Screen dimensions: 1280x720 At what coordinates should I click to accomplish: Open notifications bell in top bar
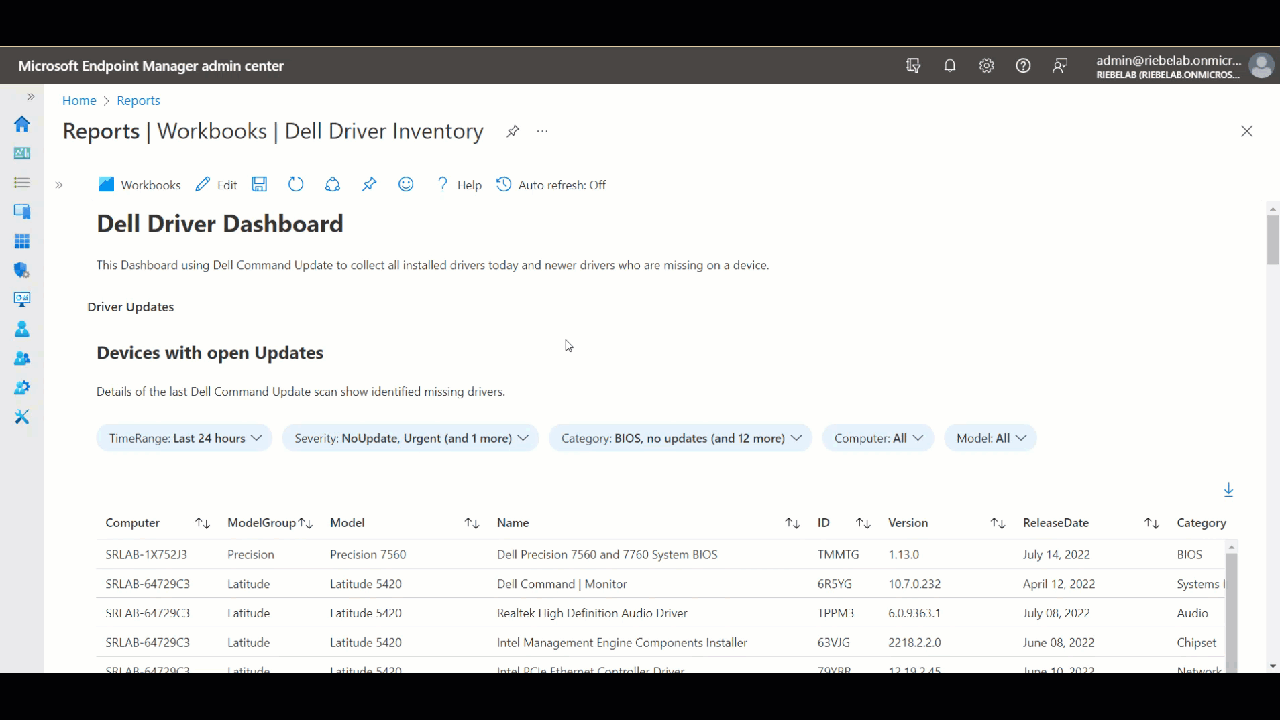click(x=950, y=66)
